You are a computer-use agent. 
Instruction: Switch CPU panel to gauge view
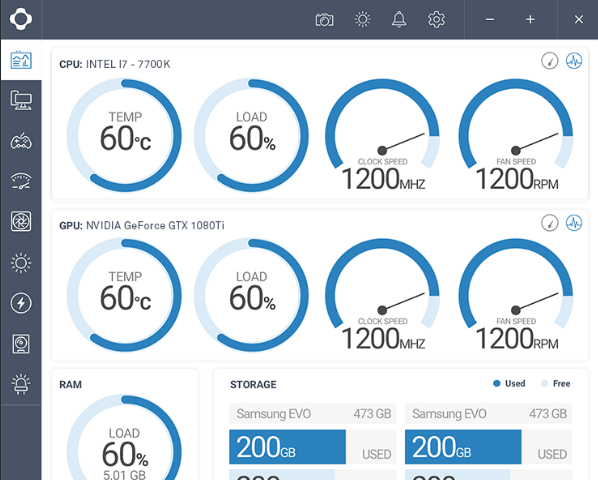[550, 61]
